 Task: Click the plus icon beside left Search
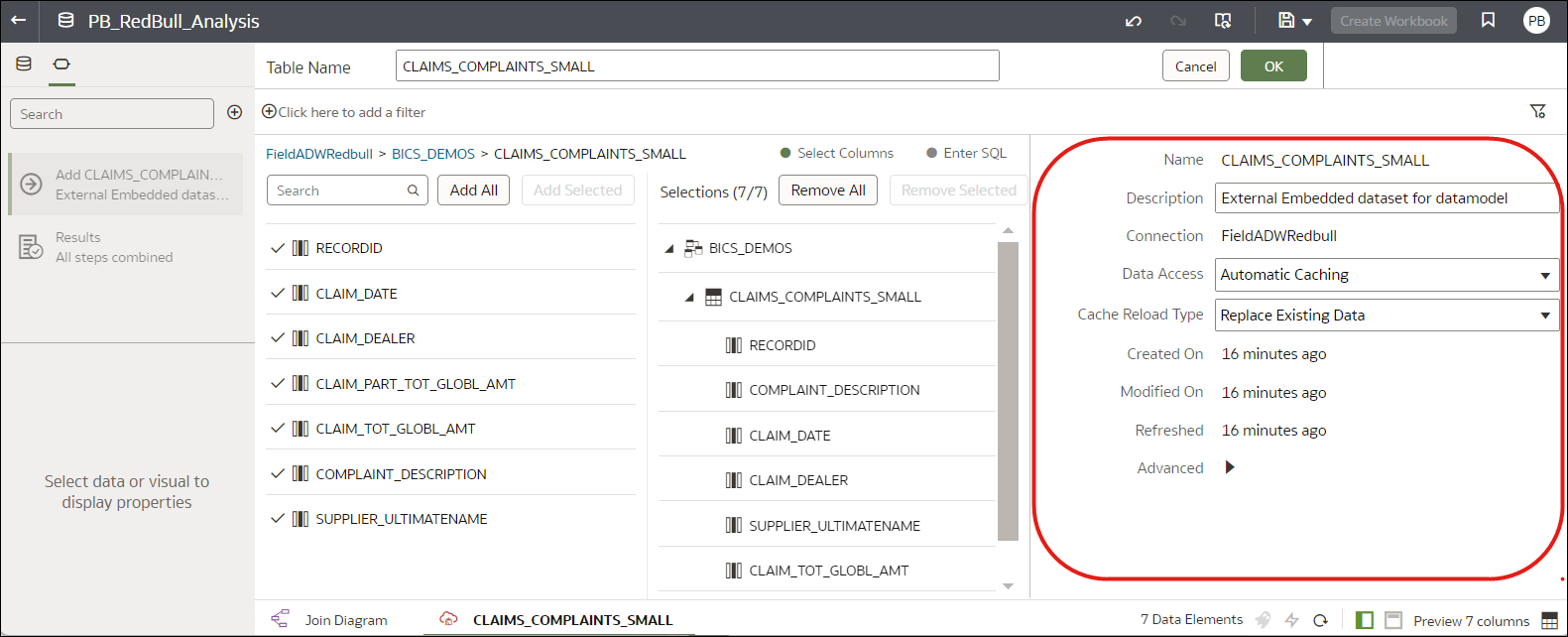coord(235,112)
